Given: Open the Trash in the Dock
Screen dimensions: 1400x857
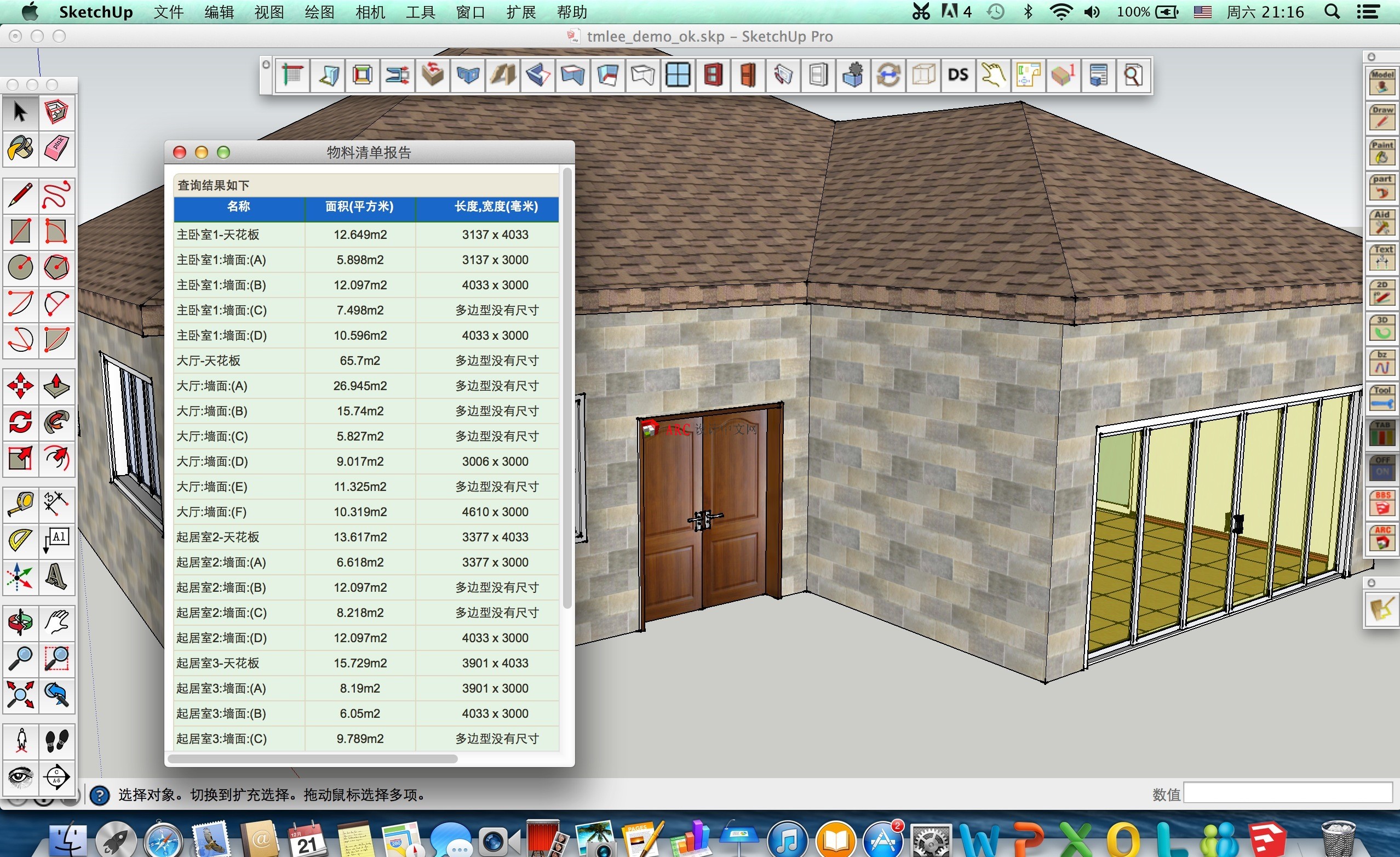Looking at the screenshot, I should pos(1338,839).
